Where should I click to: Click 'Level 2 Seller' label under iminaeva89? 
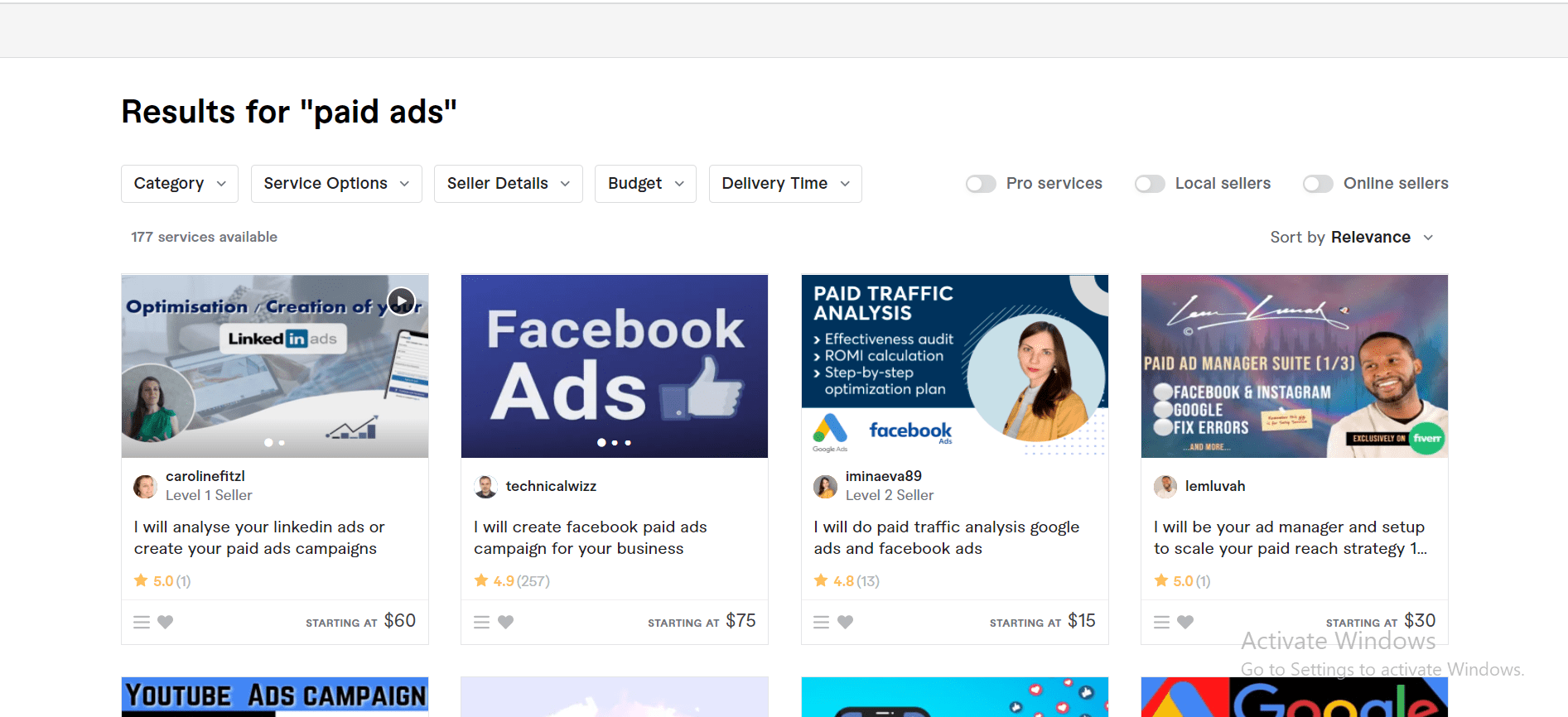(890, 495)
